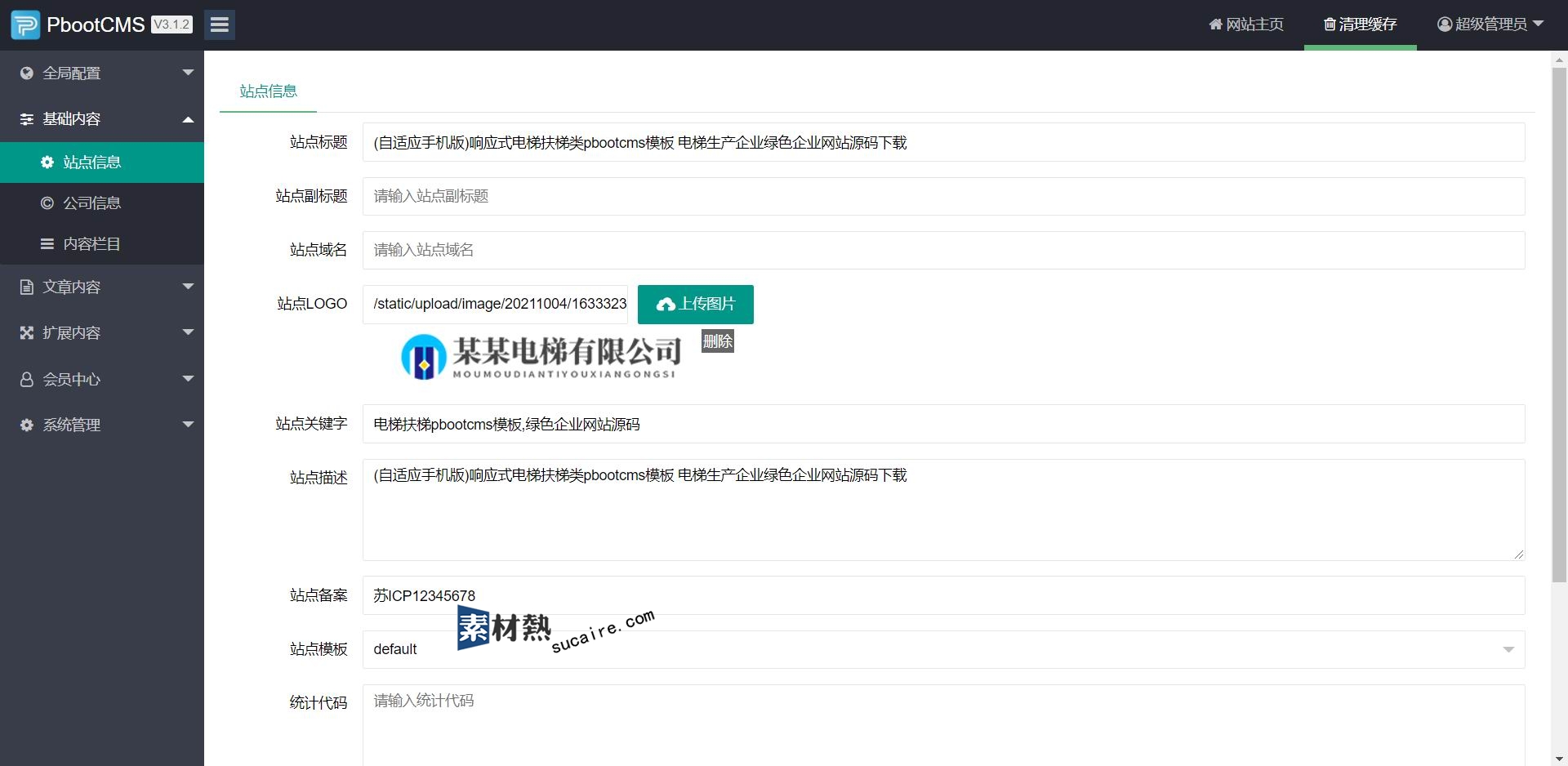
Task: Open 超级管理员 user dropdown
Action: coord(1490,24)
